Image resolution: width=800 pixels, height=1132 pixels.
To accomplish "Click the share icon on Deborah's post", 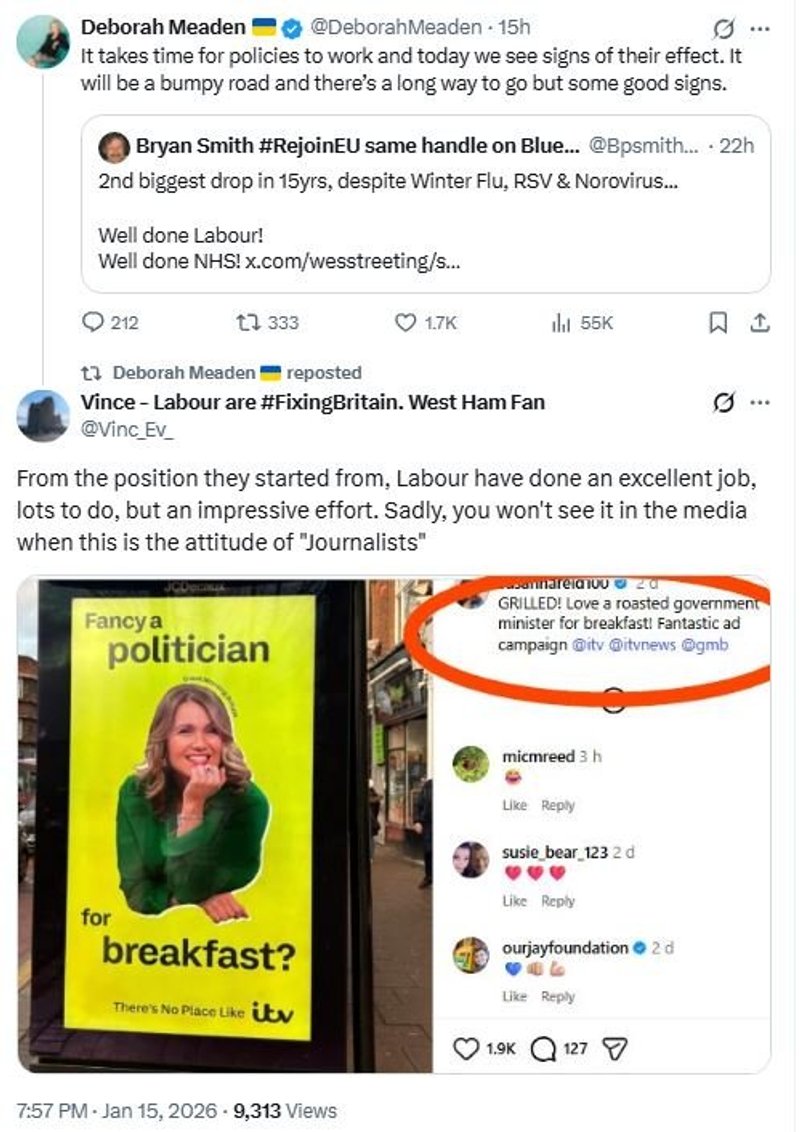I will click(758, 322).
